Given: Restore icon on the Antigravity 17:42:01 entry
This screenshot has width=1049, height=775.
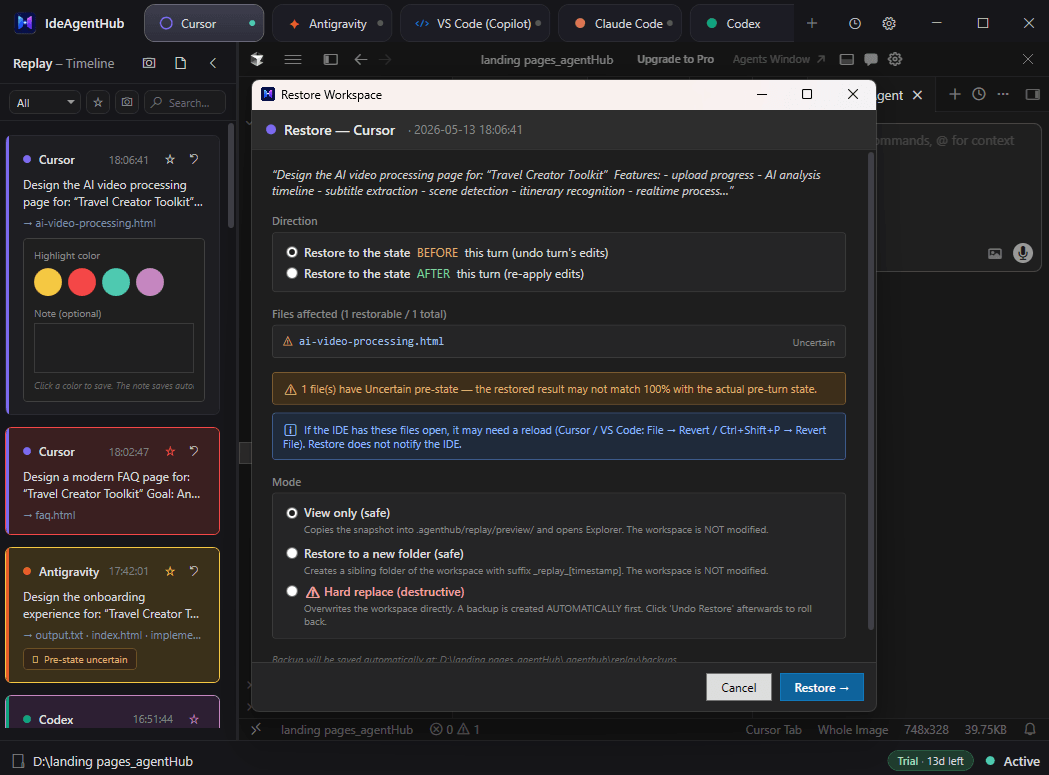Looking at the screenshot, I should pos(194,571).
